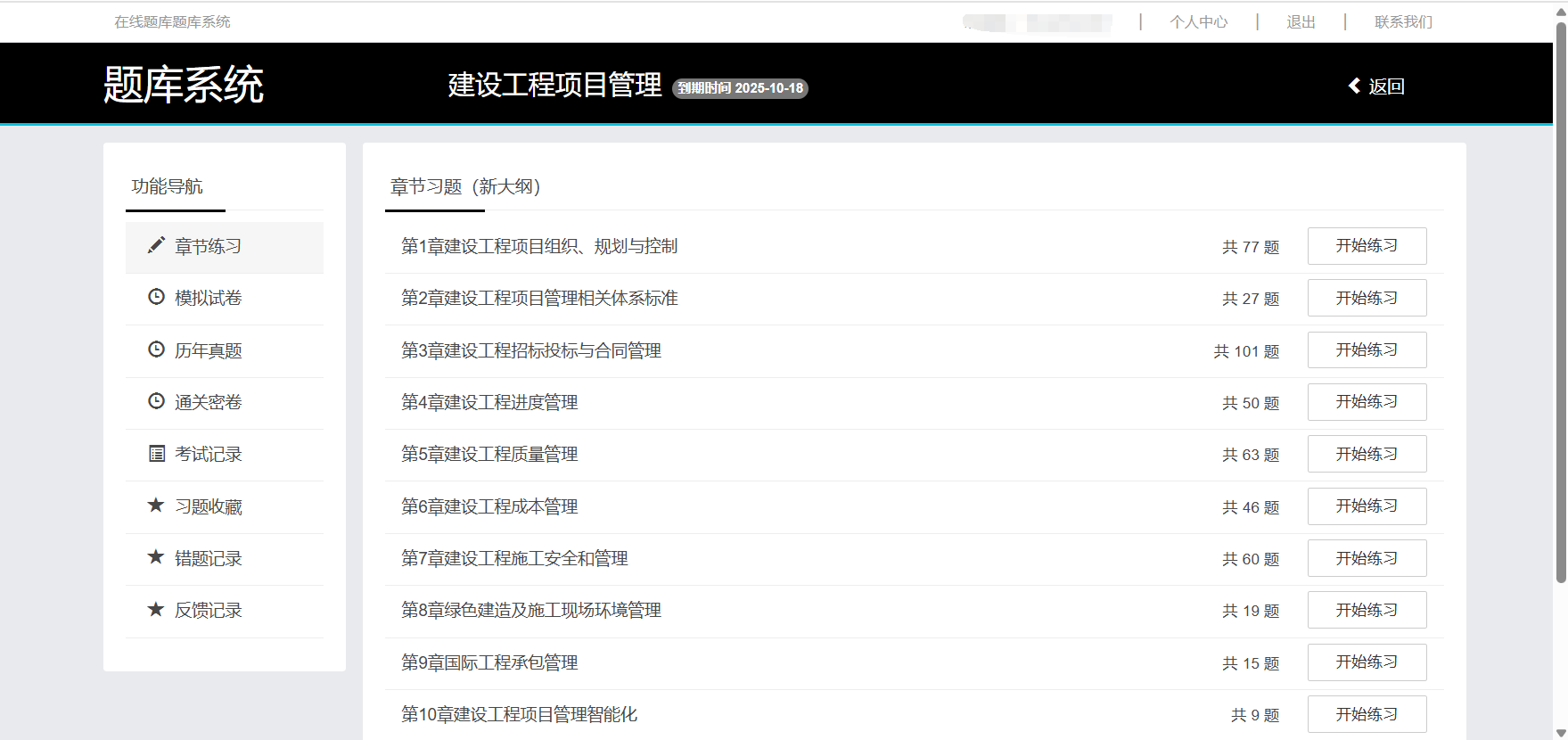Click the 退出 logout link
Image resolution: width=1568 pixels, height=740 pixels.
click(x=1301, y=21)
